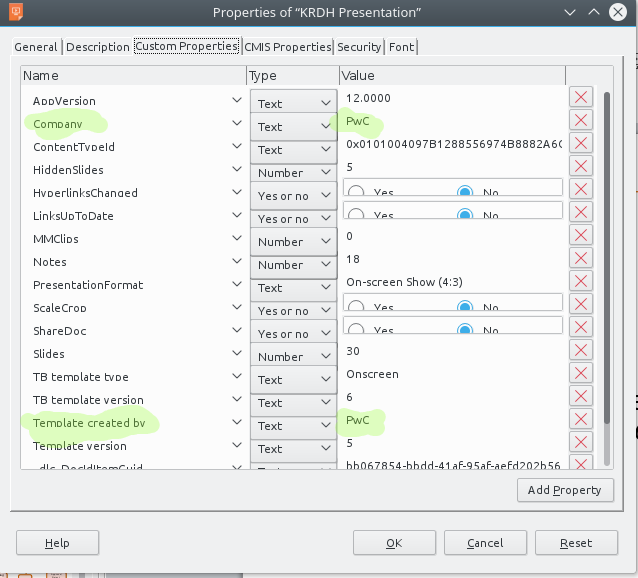
Task: Select Yes for ShareDoc
Action: (356, 329)
